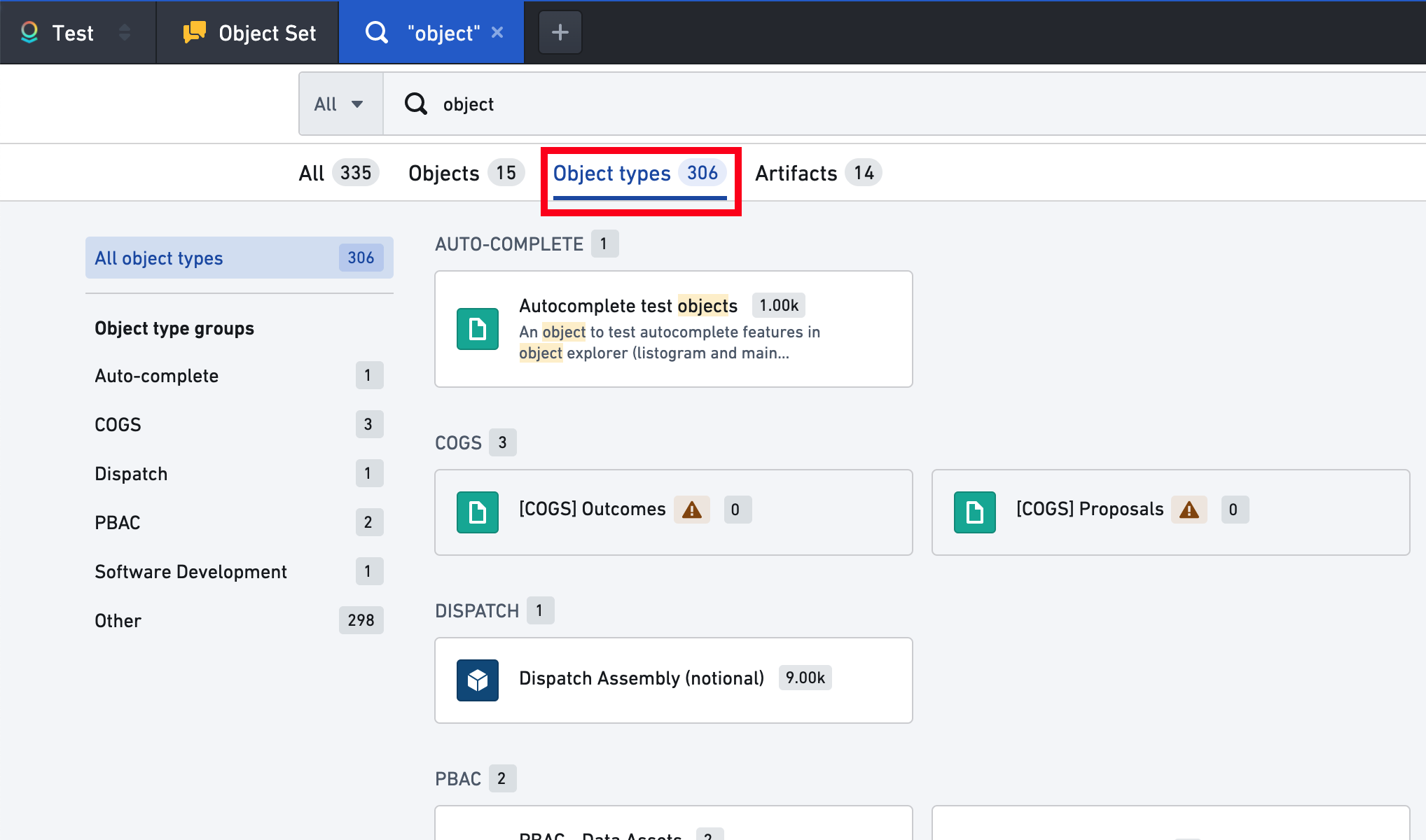Image resolution: width=1426 pixels, height=840 pixels.
Task: Click the 9.00k count badge
Action: pos(805,678)
